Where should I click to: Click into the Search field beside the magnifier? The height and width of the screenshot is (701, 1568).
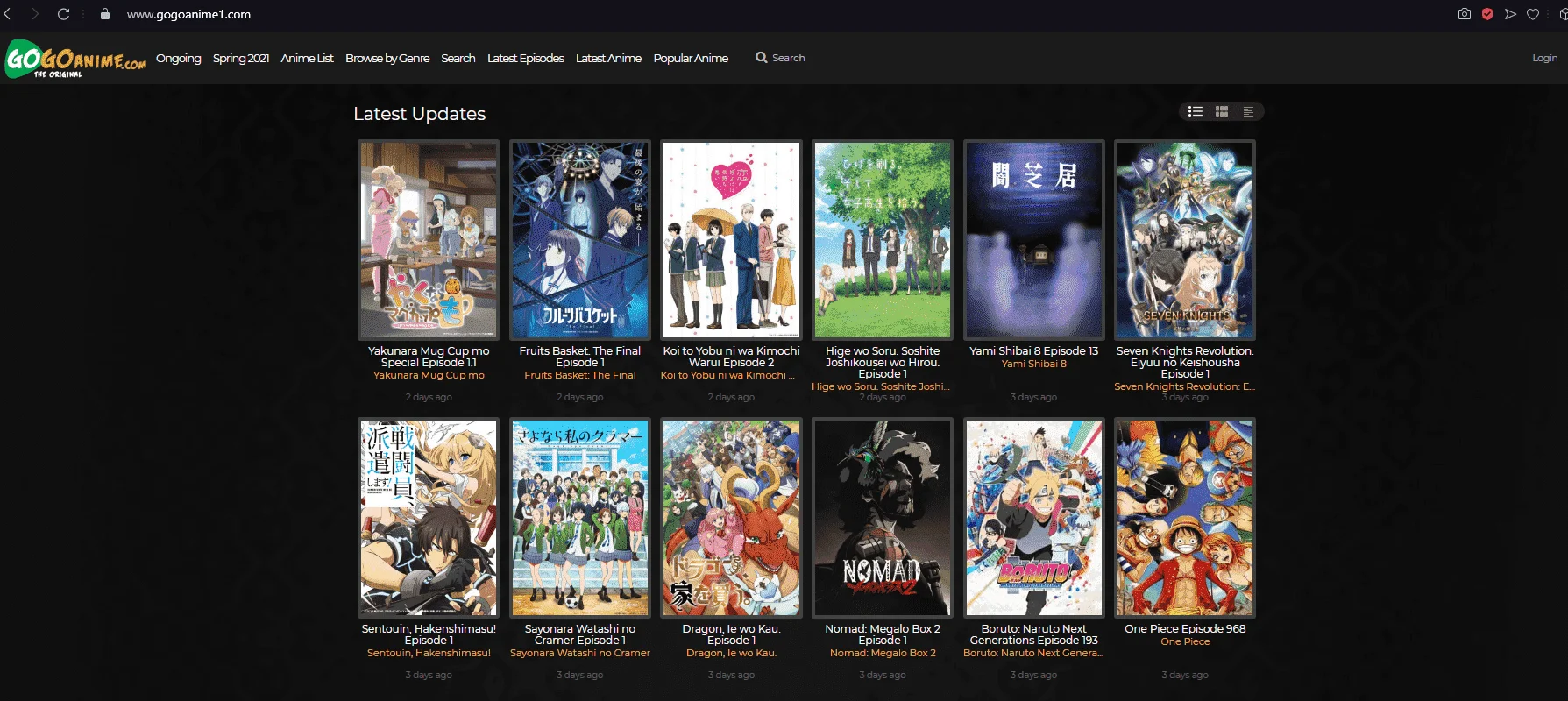coord(788,58)
